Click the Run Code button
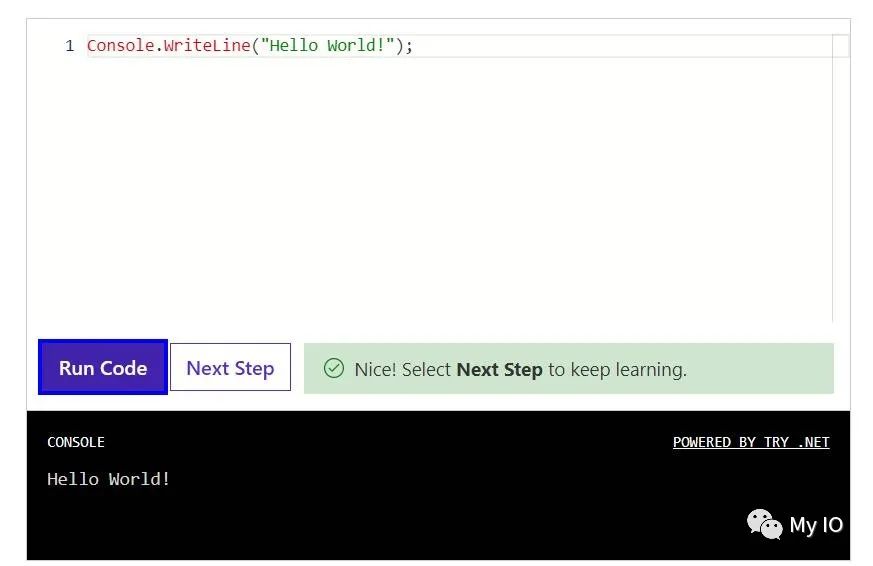 point(103,367)
